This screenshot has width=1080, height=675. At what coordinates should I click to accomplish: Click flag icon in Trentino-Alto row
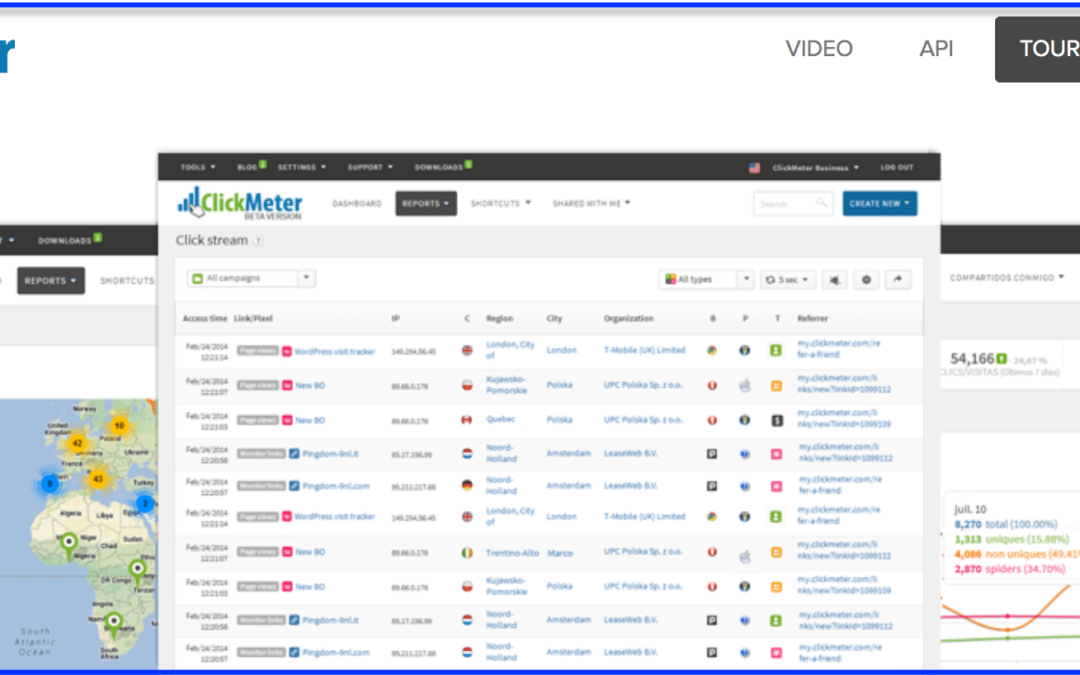[x=467, y=552]
